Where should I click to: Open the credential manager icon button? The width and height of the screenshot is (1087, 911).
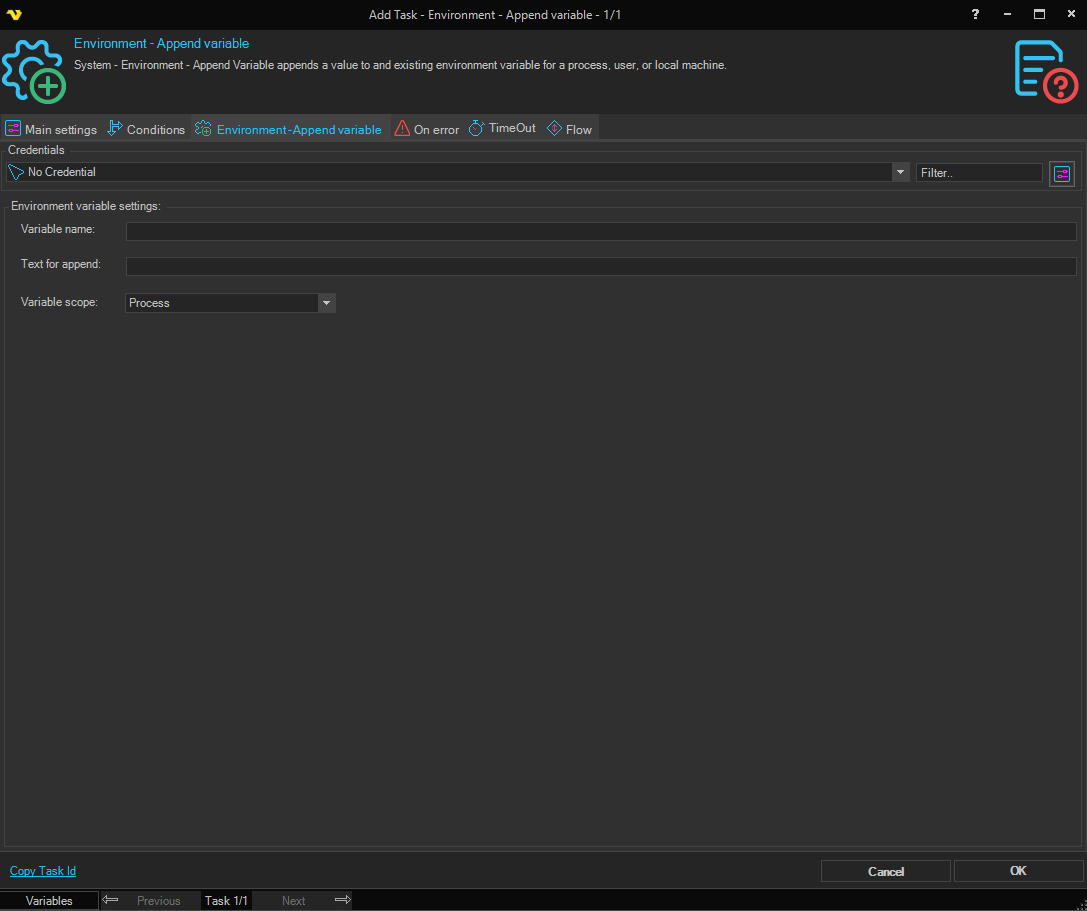(1061, 173)
